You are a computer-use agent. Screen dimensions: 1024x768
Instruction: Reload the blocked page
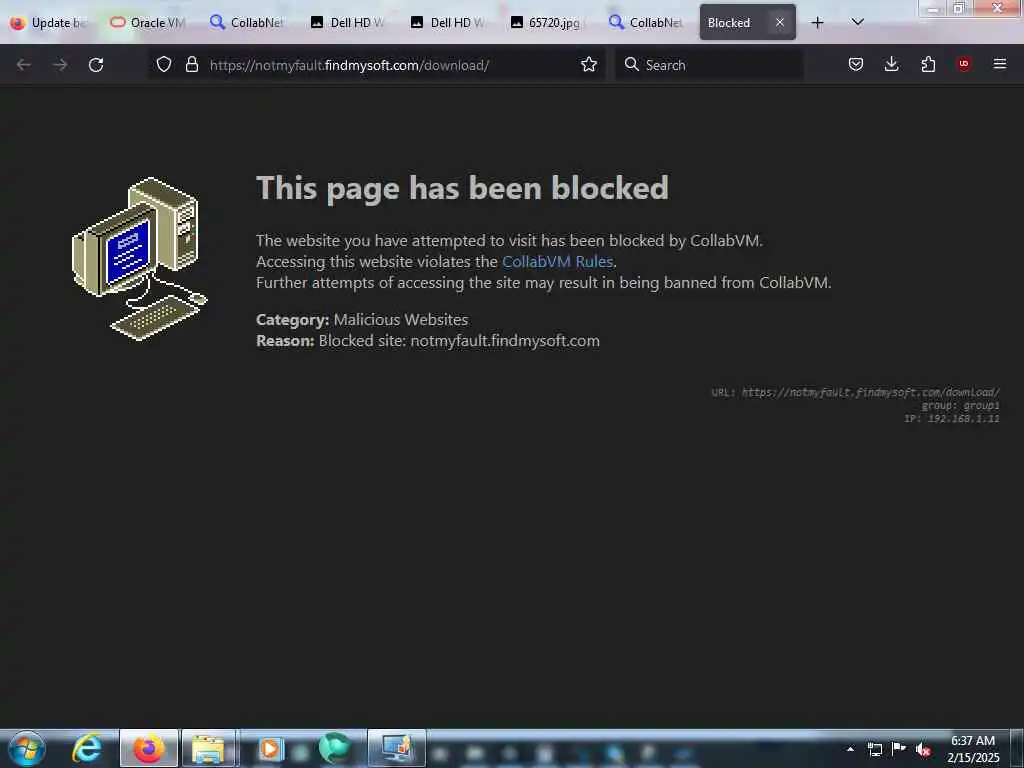point(96,65)
